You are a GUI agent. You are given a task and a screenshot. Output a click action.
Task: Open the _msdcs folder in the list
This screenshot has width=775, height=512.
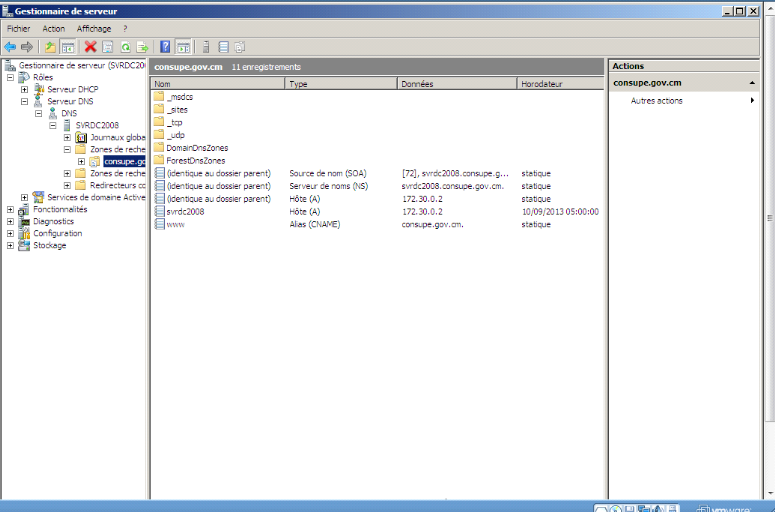pos(180,96)
